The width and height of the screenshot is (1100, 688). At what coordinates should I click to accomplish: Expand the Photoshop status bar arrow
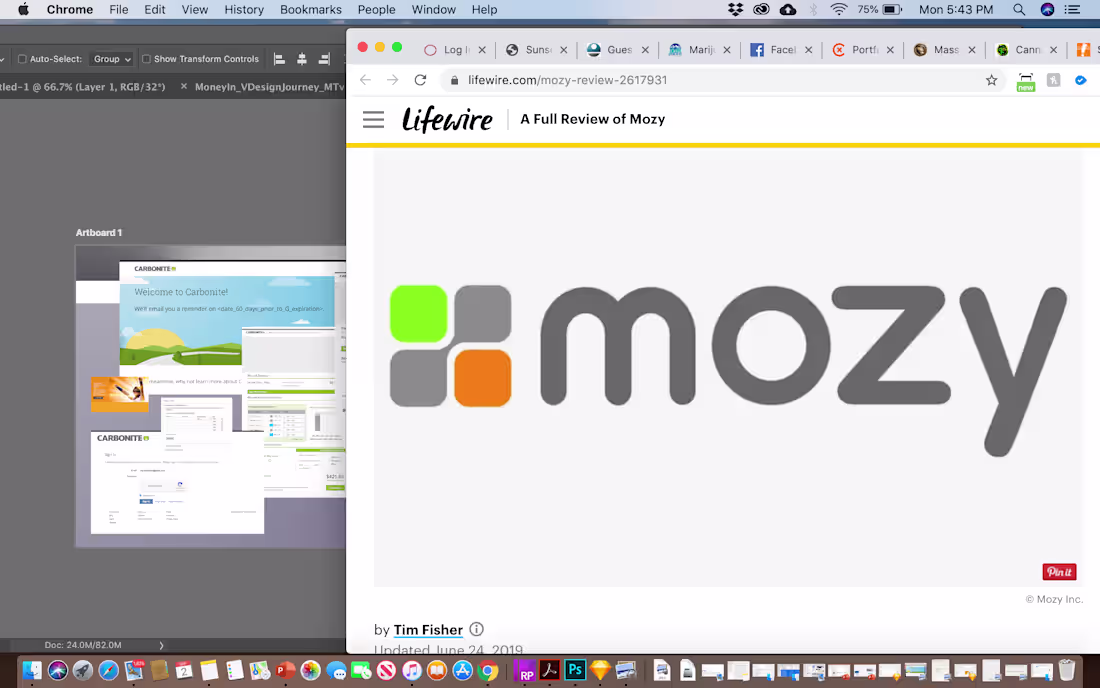pos(161,645)
